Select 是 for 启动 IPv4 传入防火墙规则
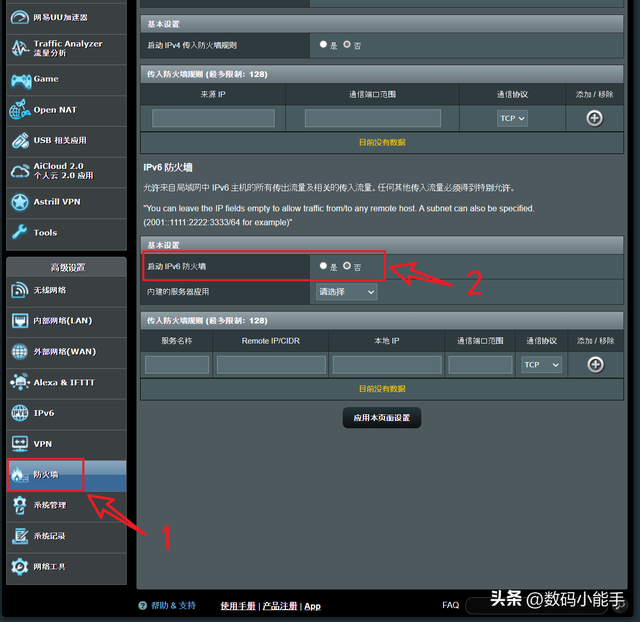This screenshot has width=640, height=622. click(323, 44)
